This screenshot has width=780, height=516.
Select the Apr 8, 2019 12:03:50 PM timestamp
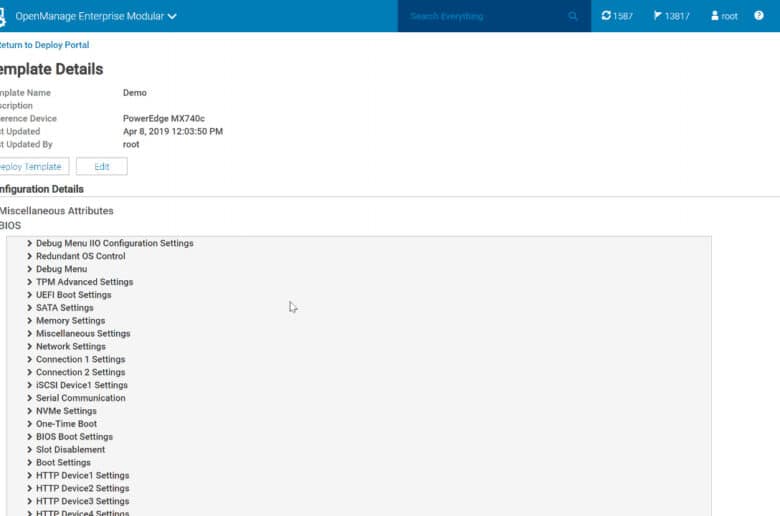[x=173, y=131]
